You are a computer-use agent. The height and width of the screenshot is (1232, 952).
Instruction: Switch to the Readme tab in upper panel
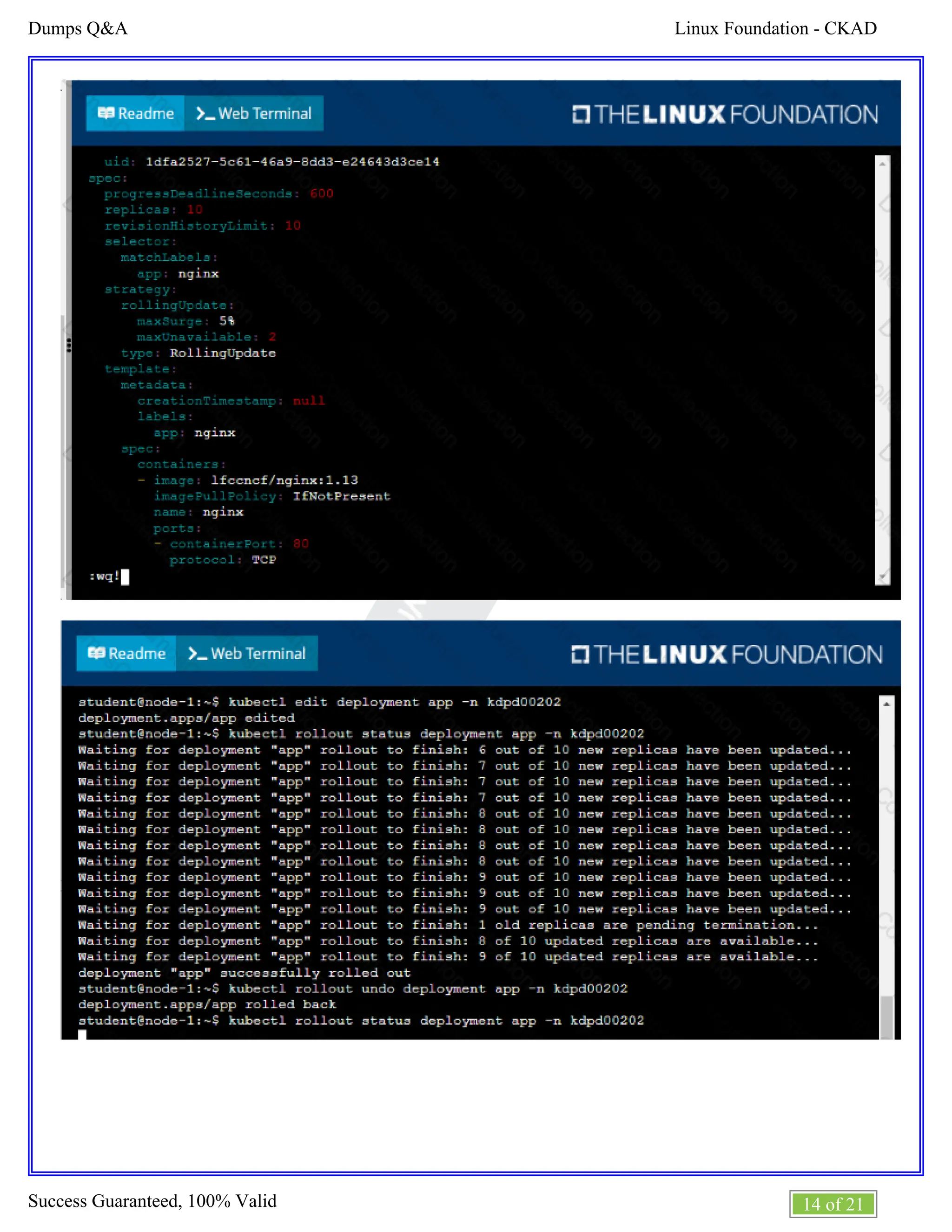[x=135, y=113]
